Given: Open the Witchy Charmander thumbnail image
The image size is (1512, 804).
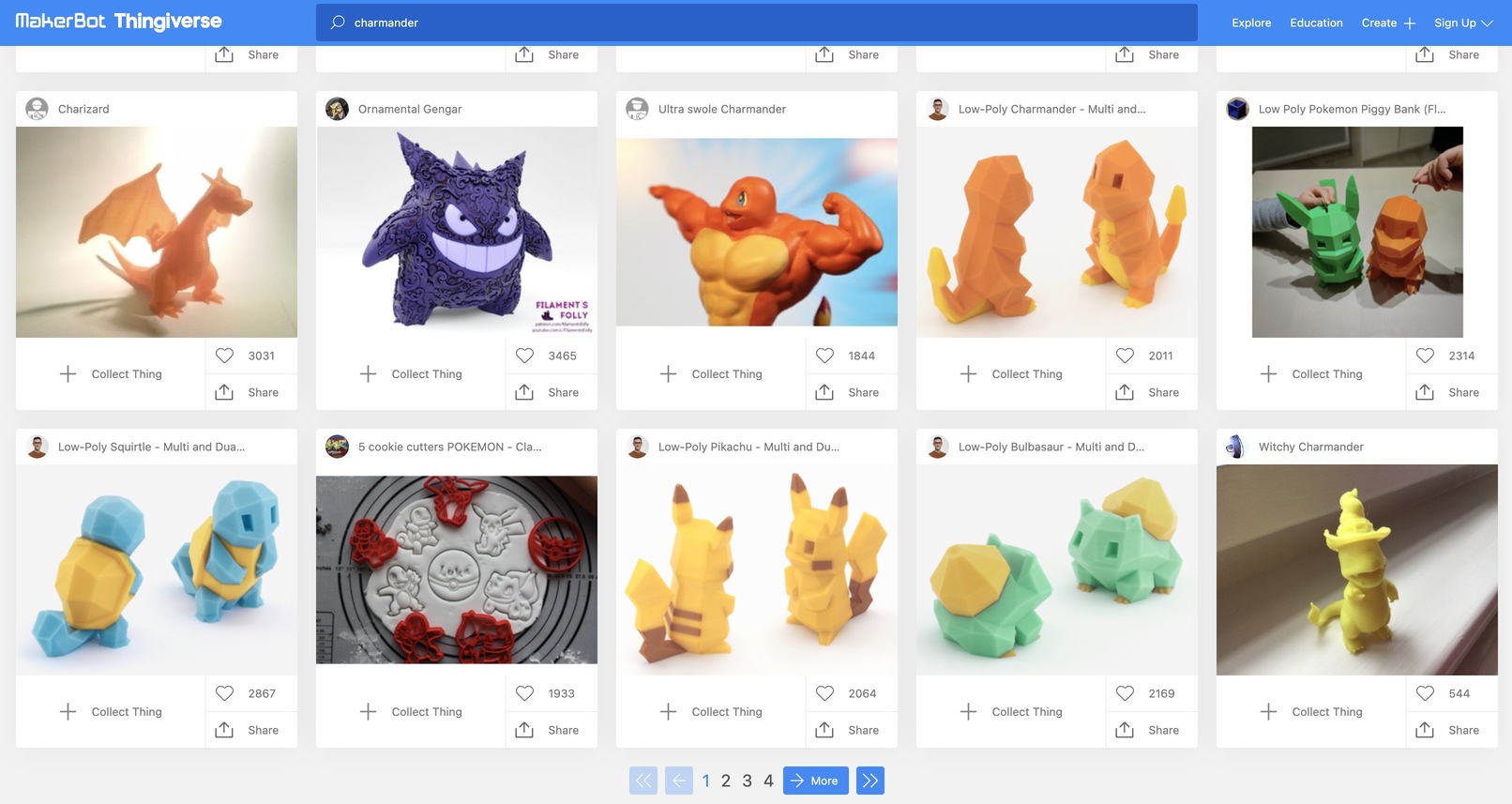Looking at the screenshot, I should point(1357,569).
